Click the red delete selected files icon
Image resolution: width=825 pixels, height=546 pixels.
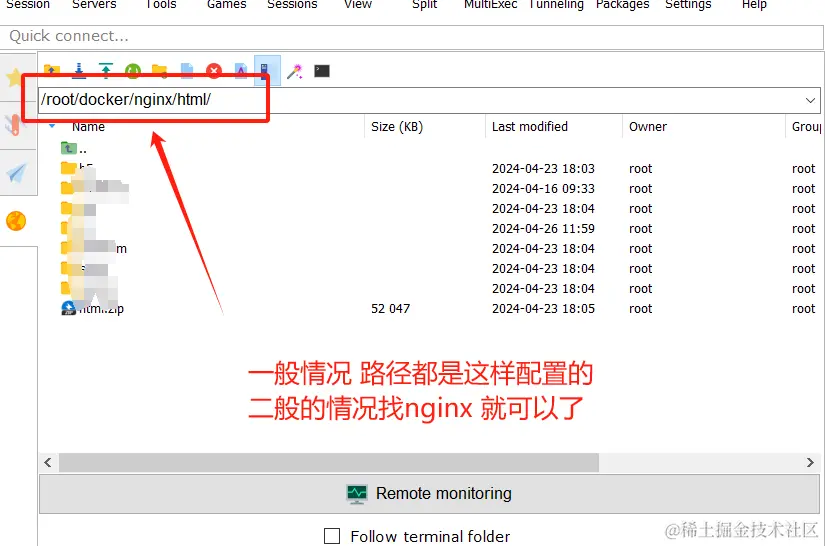coord(214,71)
